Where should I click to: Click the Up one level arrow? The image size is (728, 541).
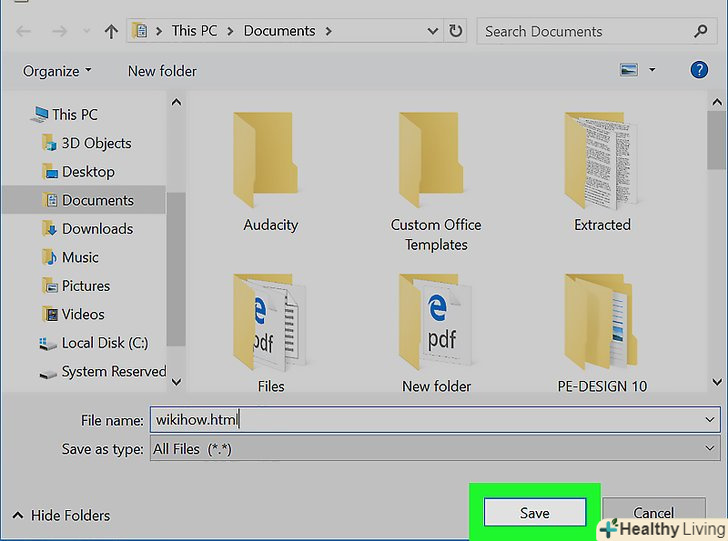[111, 31]
